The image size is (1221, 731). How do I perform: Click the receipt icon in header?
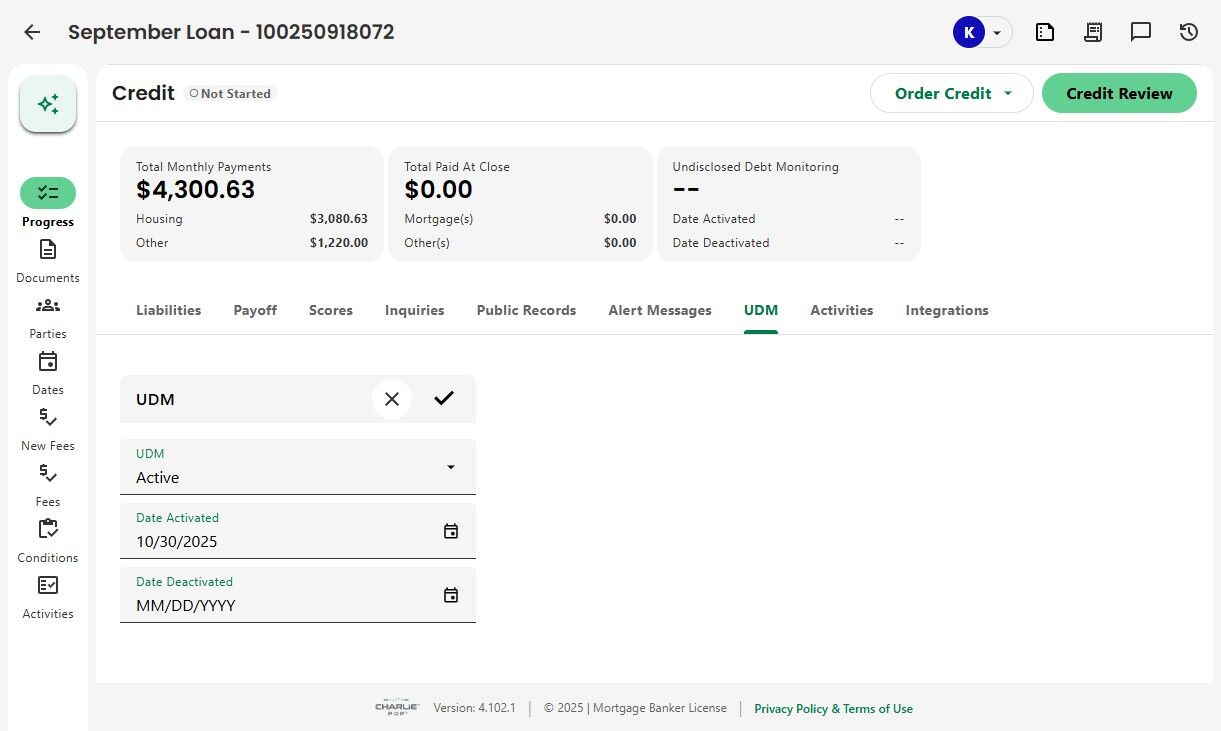click(1093, 32)
